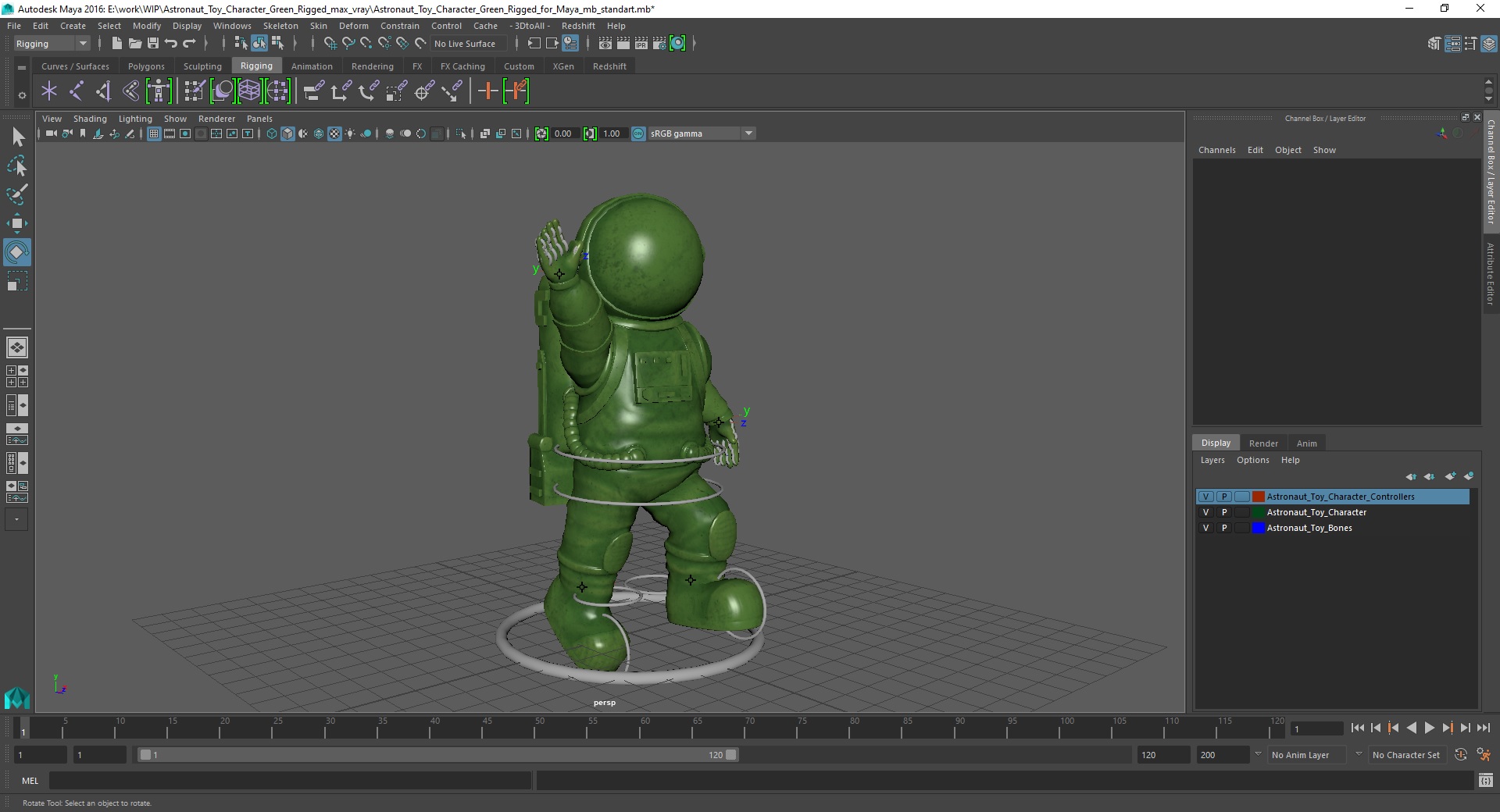Open the viewport Shading menu
Viewport: 1500px width, 812px height.
tap(90, 119)
